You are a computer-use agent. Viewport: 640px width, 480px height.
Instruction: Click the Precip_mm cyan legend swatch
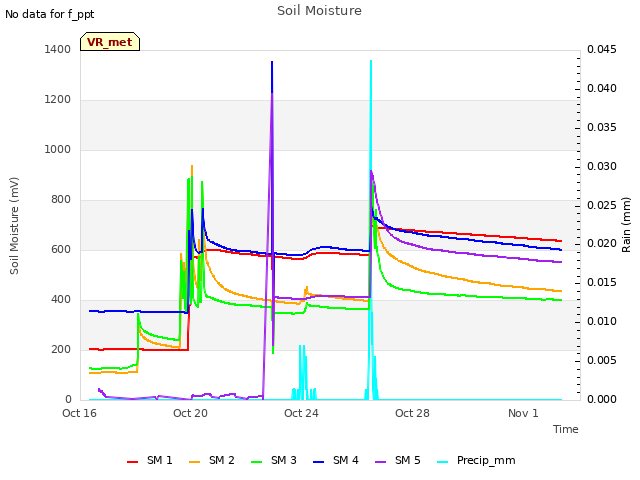[x=442, y=462]
